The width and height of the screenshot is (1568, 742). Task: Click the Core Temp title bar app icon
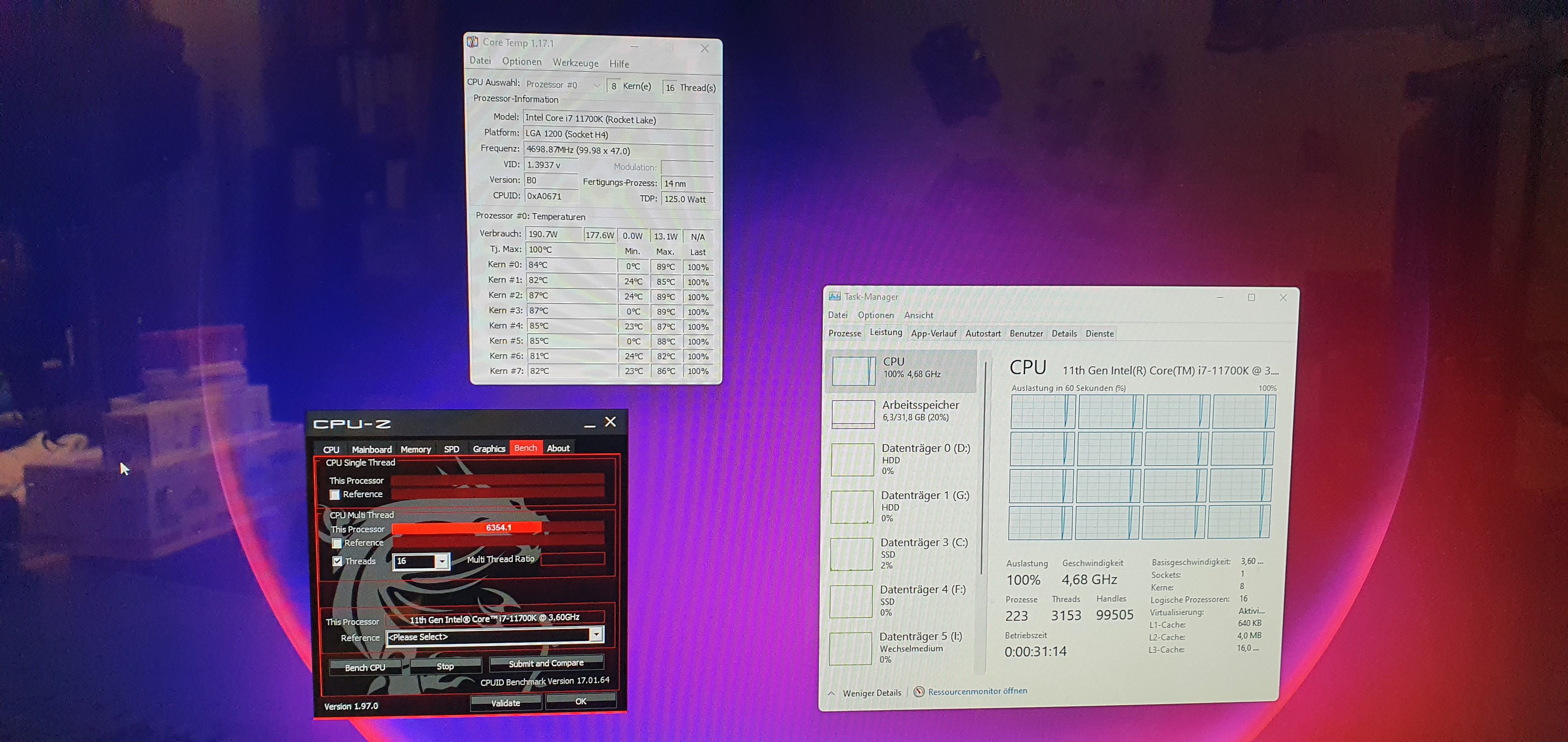tap(472, 41)
